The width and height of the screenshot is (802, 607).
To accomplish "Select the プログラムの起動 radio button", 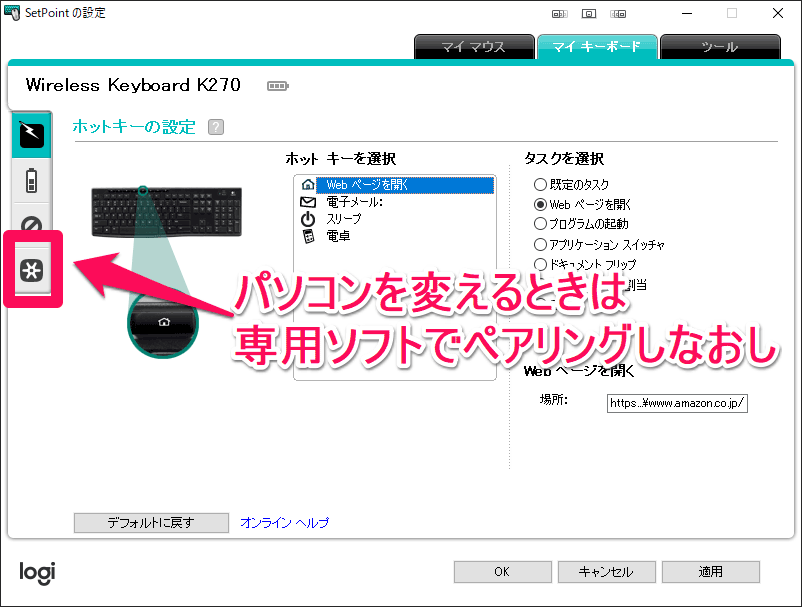I will pos(541,224).
